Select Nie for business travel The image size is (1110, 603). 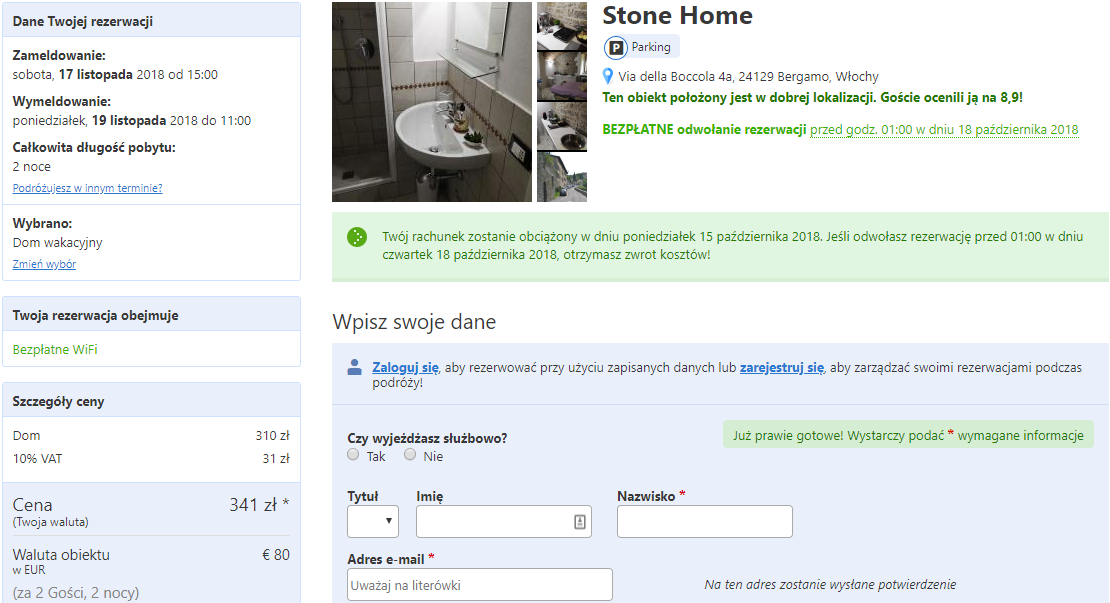click(x=410, y=455)
